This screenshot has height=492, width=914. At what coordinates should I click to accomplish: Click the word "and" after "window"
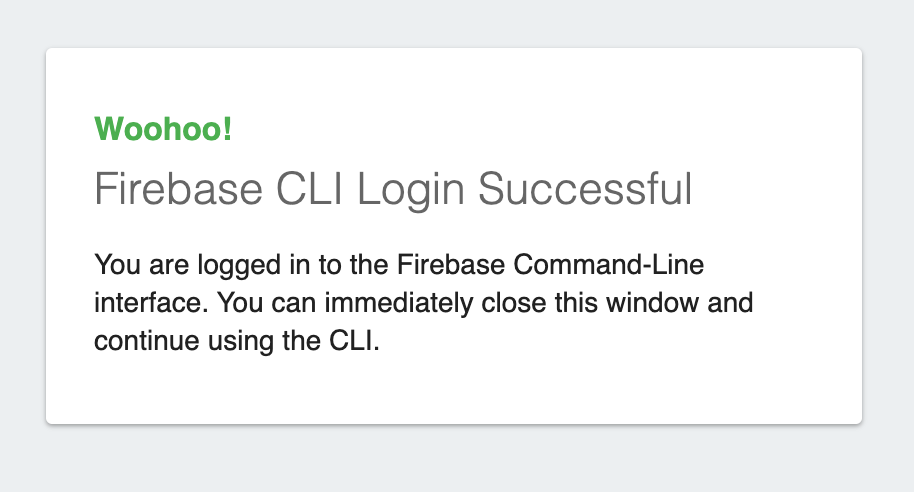click(732, 303)
